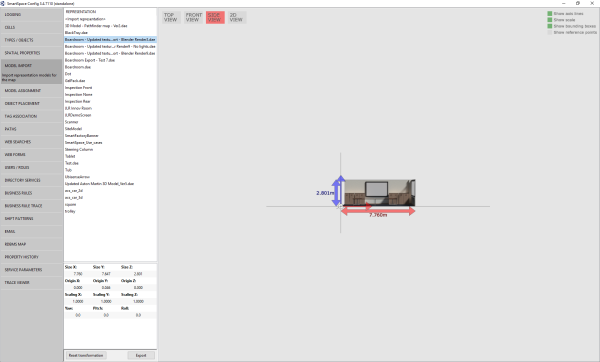Click the blue vertical height arrow
Viewport: 600px width, 362px height.
tap(337, 191)
